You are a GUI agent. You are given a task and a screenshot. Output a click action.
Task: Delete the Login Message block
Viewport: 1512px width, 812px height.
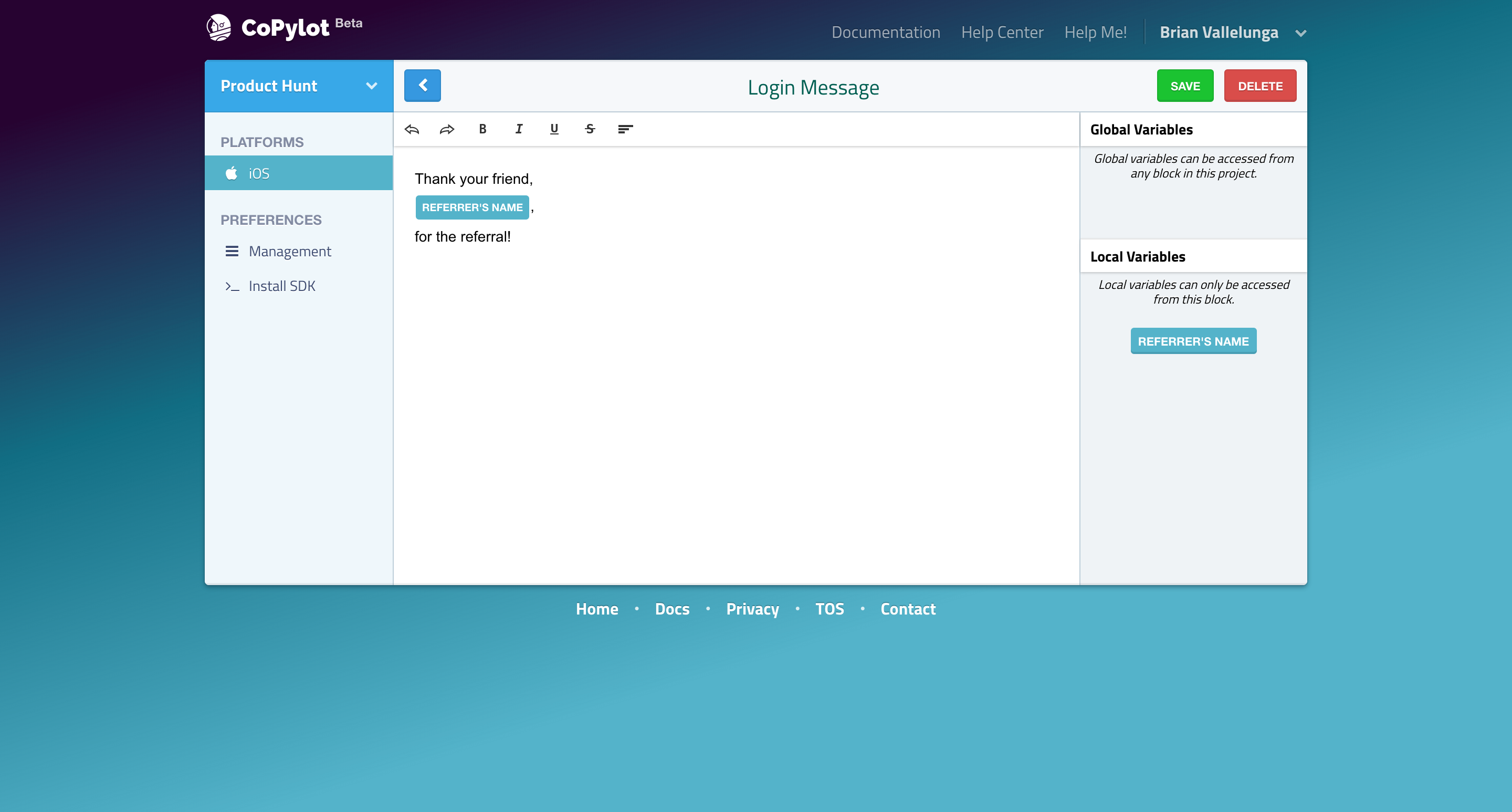click(1259, 86)
